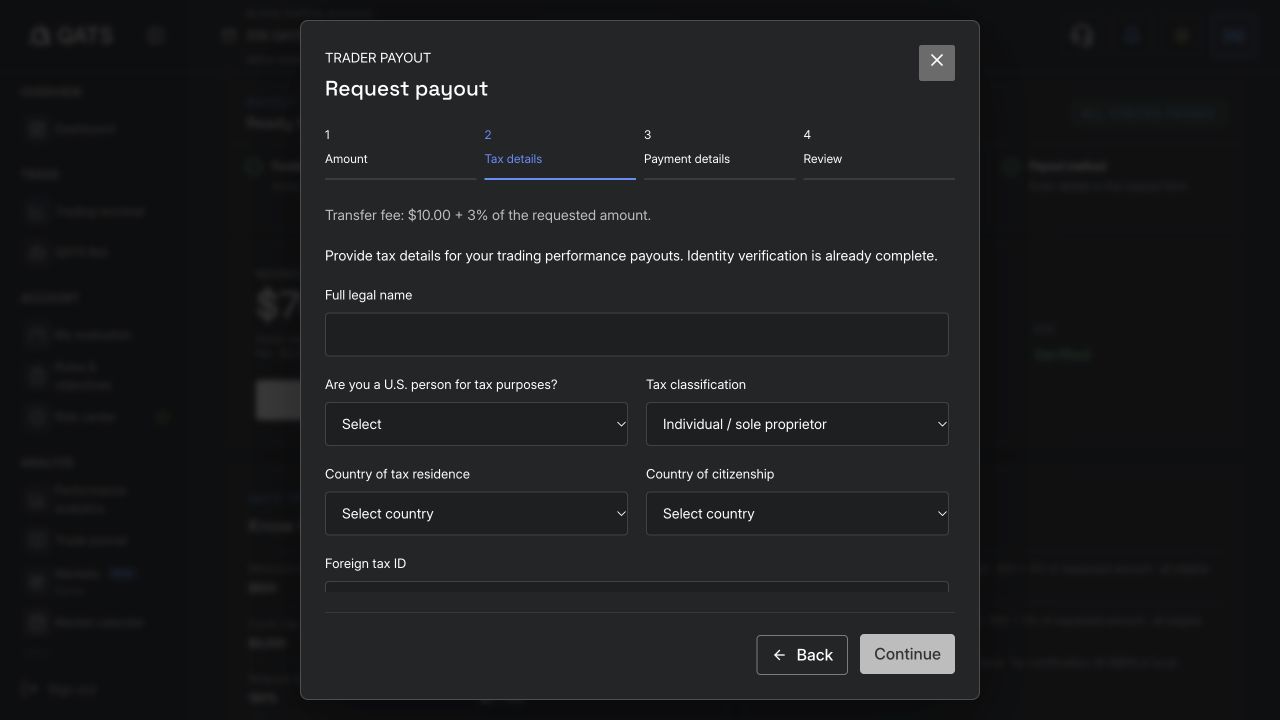Viewport: 1280px width, 720px height.
Task: Select the Tax details step
Action: [560, 152]
